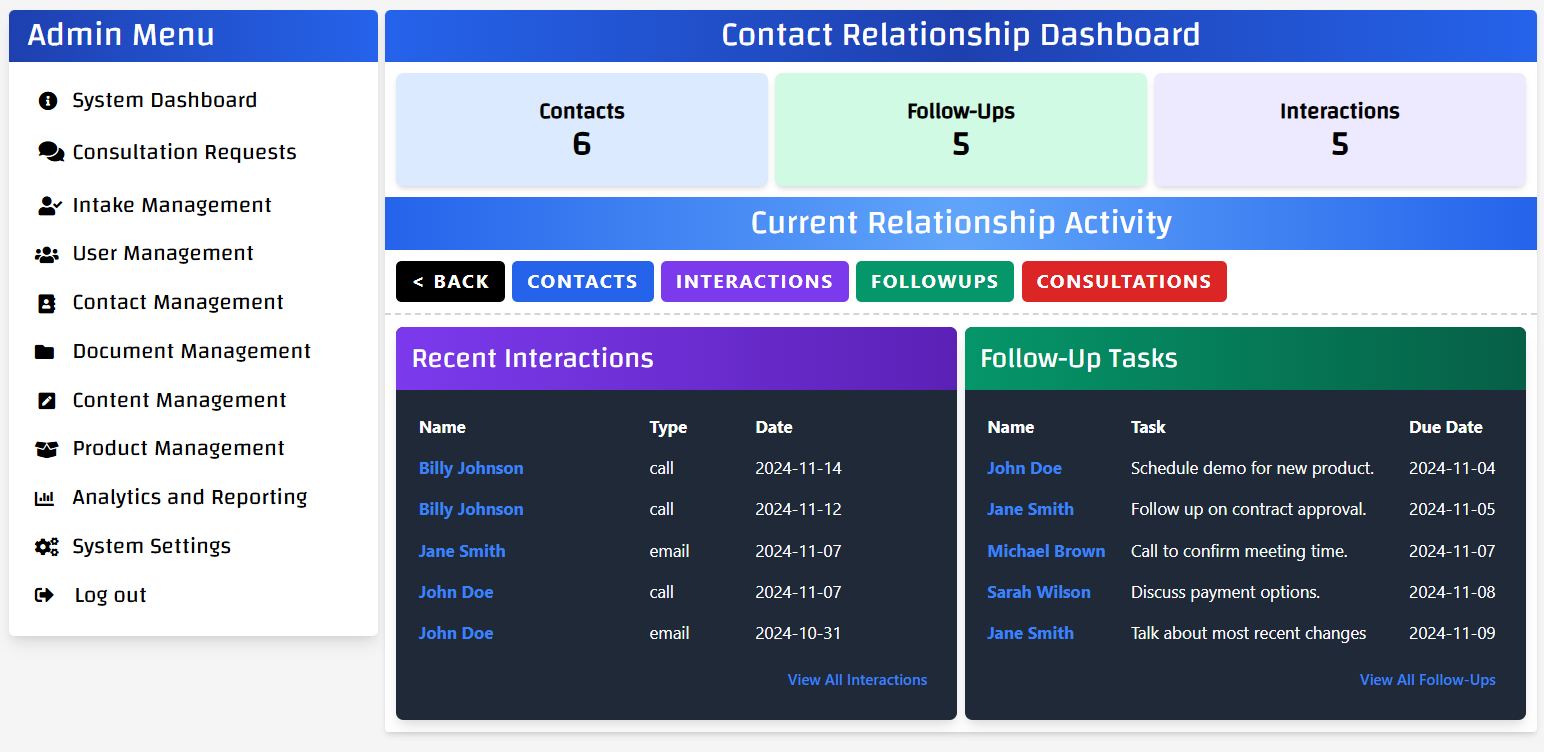Screen dimensions: 1544x752
Task: Click the Follow-Ups count card
Action: (x=960, y=130)
